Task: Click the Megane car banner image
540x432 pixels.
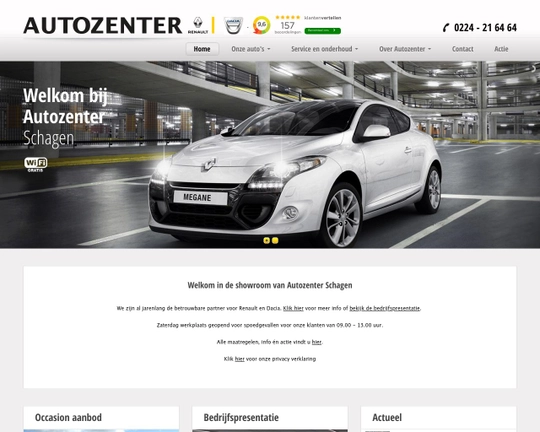Action: point(270,155)
